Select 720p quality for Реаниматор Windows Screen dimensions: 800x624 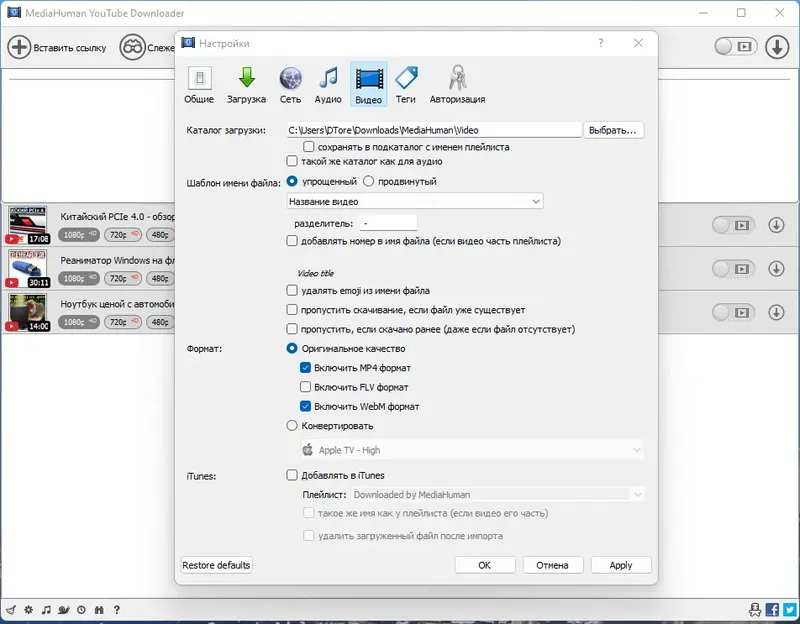[123, 279]
